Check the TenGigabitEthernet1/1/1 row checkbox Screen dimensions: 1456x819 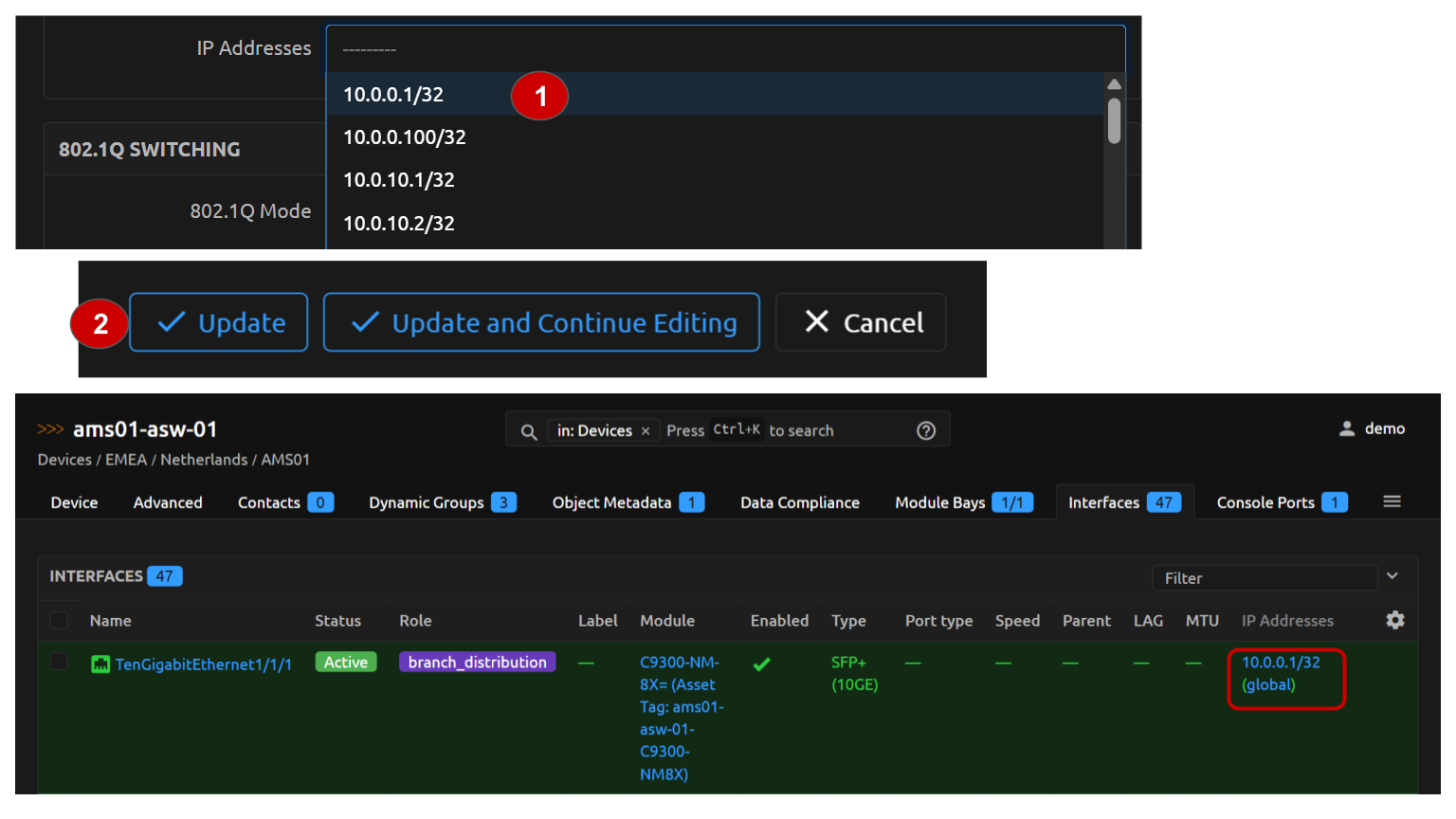59,662
